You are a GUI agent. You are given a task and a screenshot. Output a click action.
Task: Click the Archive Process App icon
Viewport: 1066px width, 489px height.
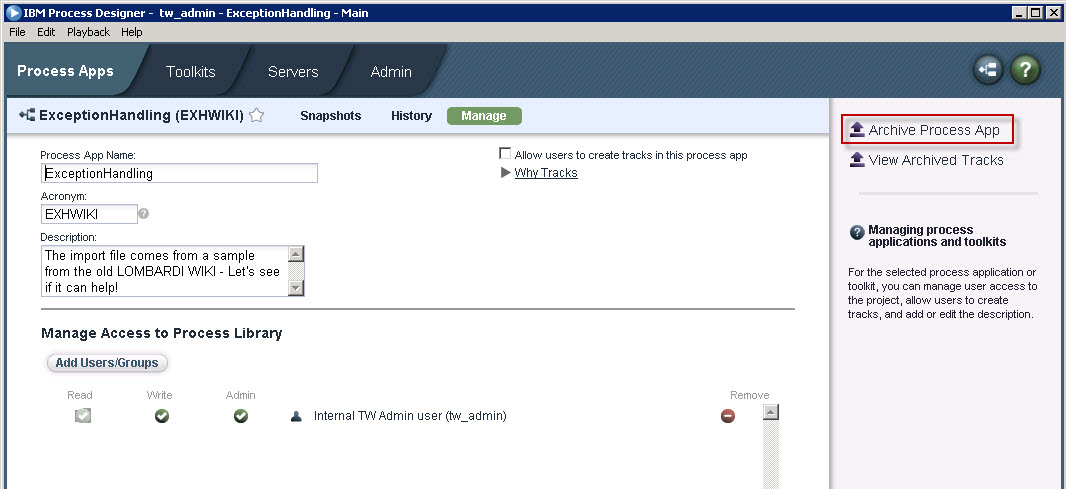856,130
